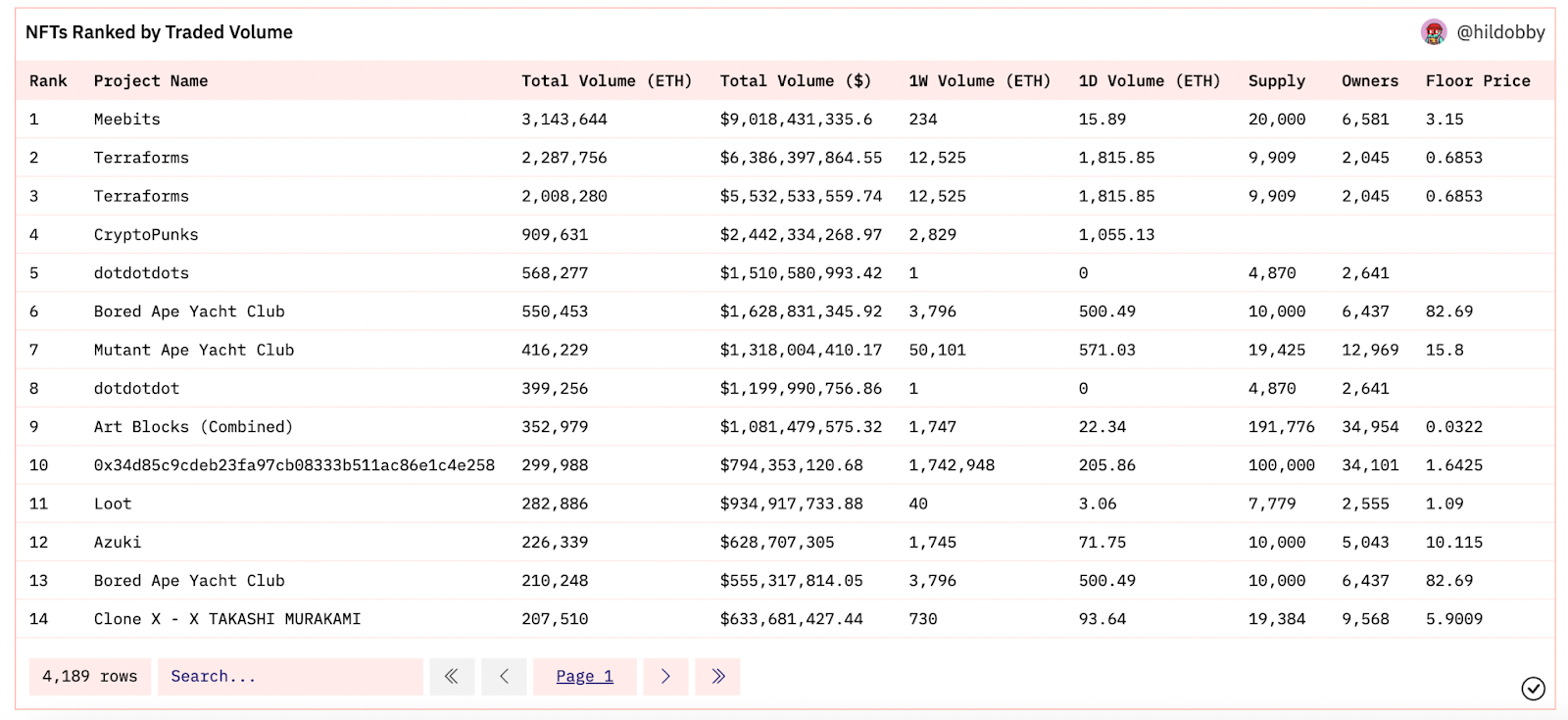Screen dimensions: 1568x720
Task: Jump to last page double-arrow
Action: coord(717,676)
